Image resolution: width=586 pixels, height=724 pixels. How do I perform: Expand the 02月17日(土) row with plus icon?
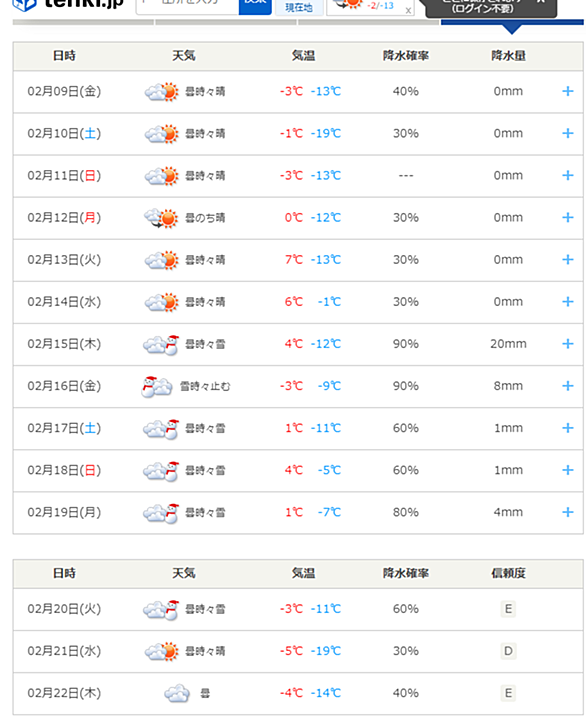click(x=568, y=428)
